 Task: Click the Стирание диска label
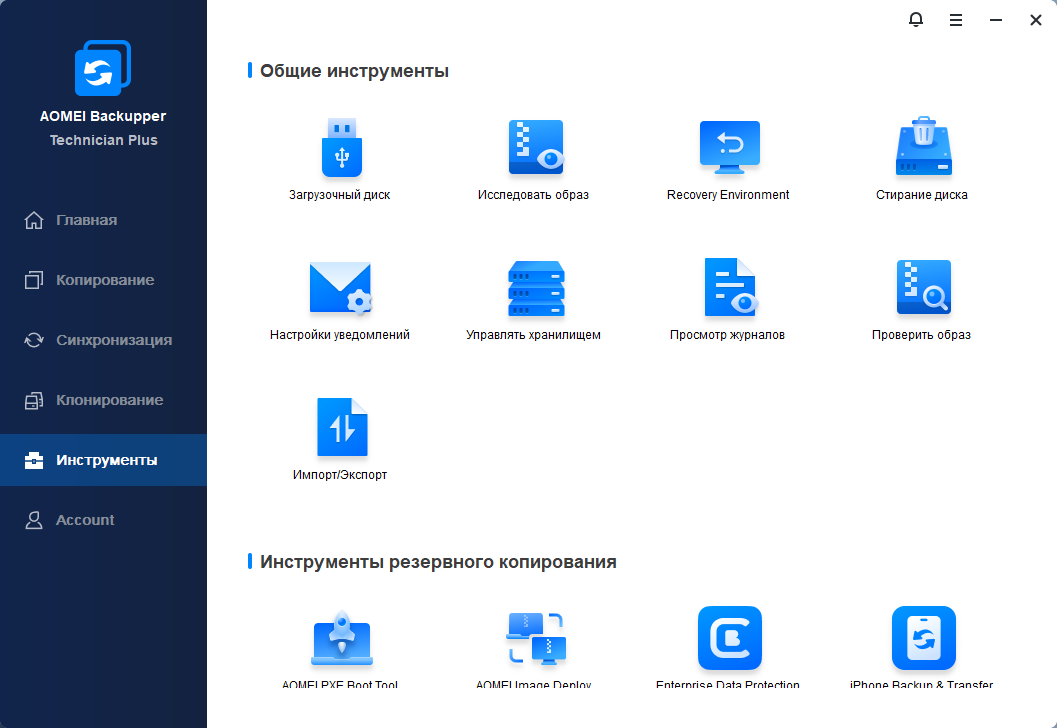point(922,195)
